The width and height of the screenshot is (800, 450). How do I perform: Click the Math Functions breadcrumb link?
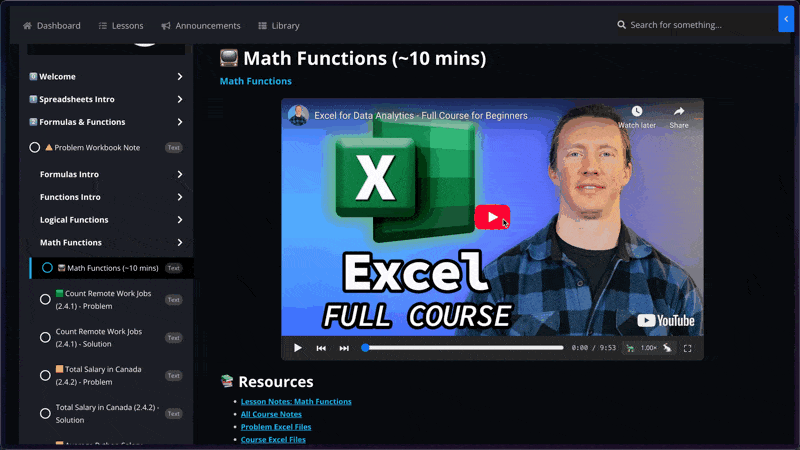click(256, 81)
